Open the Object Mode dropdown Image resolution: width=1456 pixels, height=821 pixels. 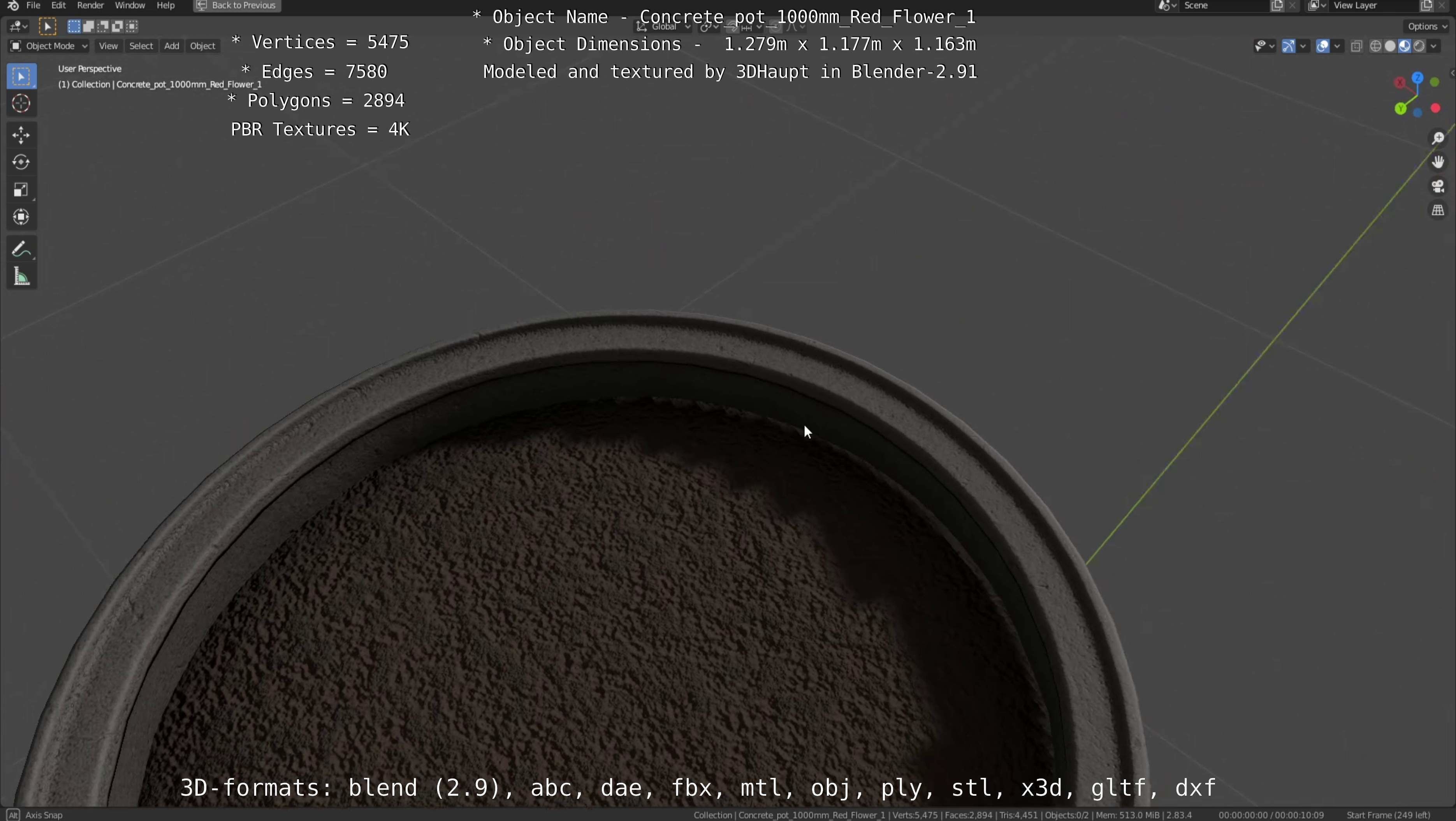tap(49, 46)
